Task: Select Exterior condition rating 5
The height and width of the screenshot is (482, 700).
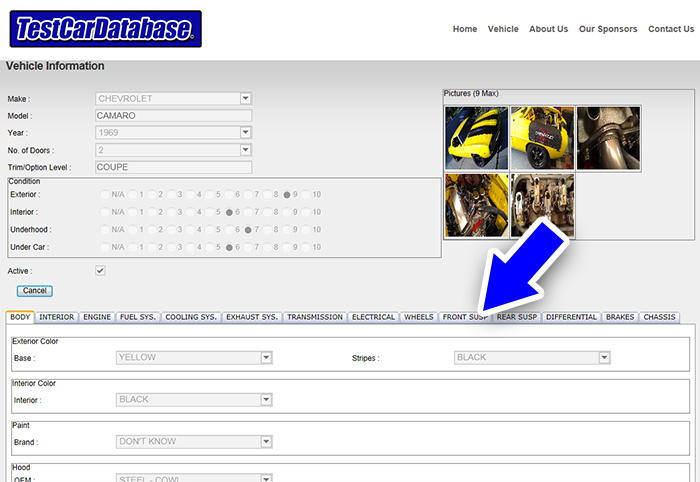Action: tap(210, 195)
